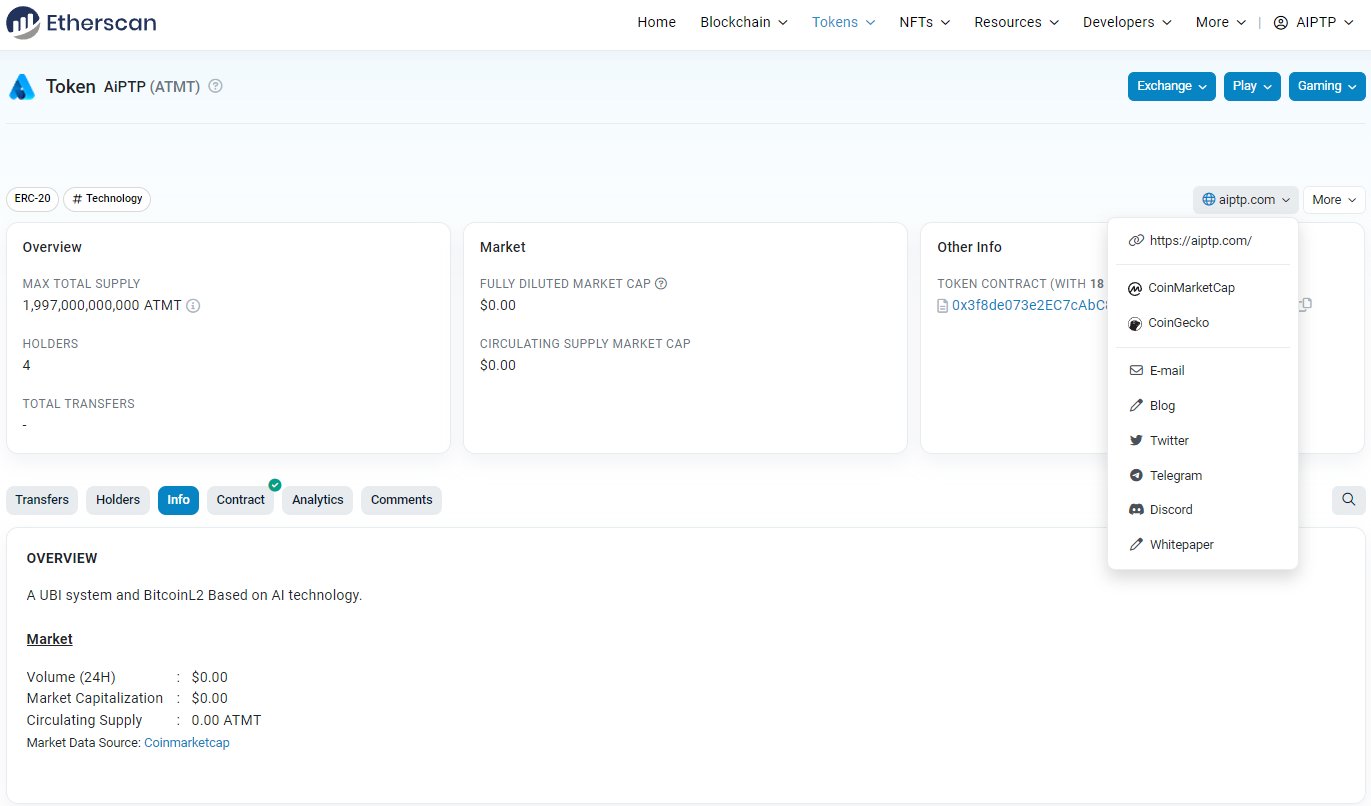
Task: Open the Discord social link
Action: point(1170,509)
